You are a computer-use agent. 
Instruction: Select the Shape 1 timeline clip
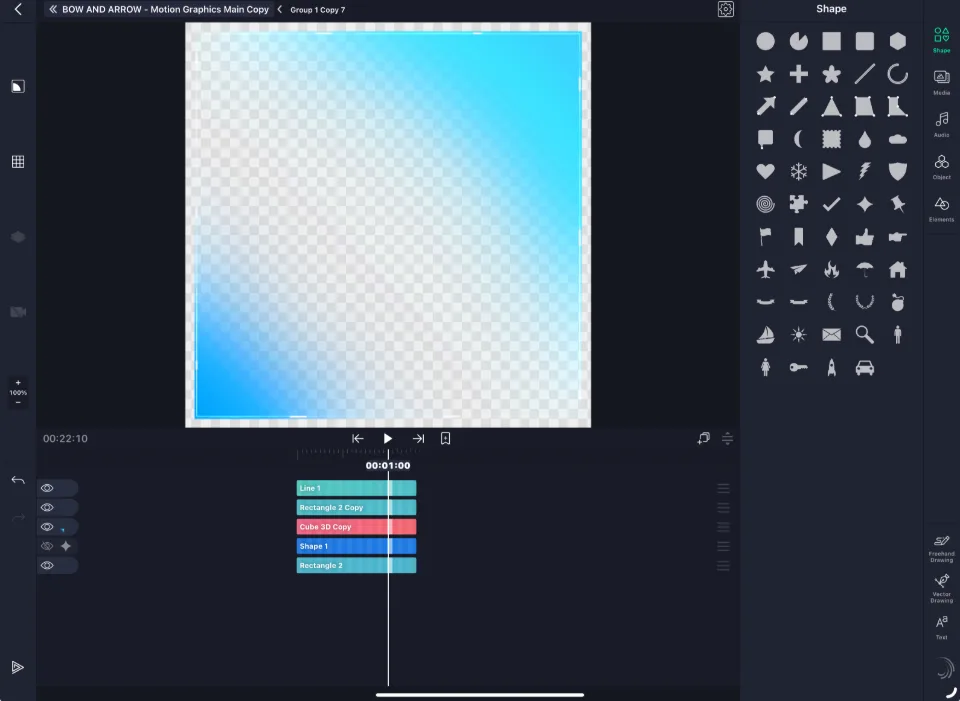point(356,546)
